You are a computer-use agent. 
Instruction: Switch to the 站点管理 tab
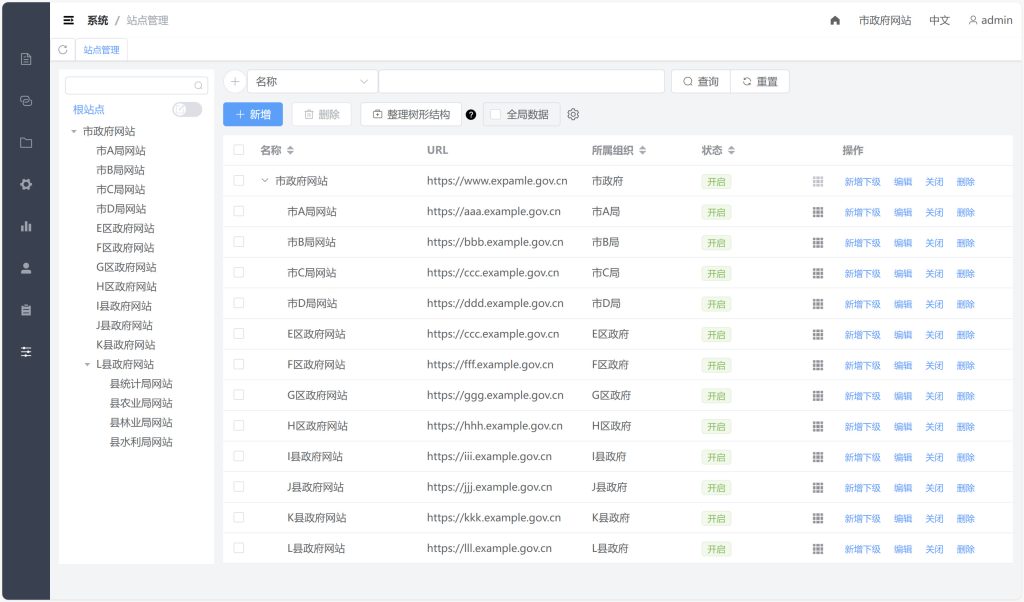101,50
